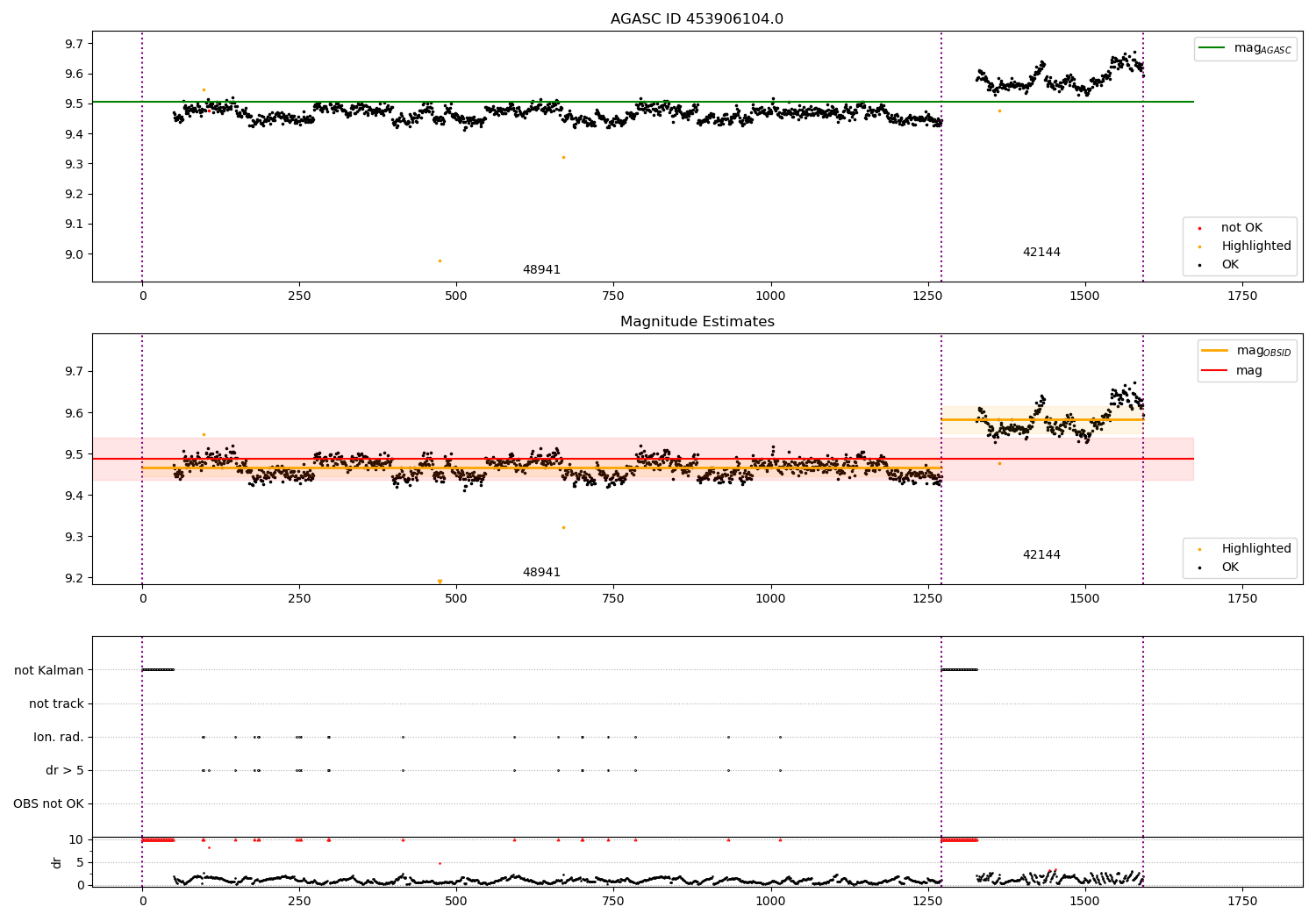Click obsid label '42144' in the middle plot
Image resolution: width=1316 pixels, height=921 pixels.
pos(1041,555)
